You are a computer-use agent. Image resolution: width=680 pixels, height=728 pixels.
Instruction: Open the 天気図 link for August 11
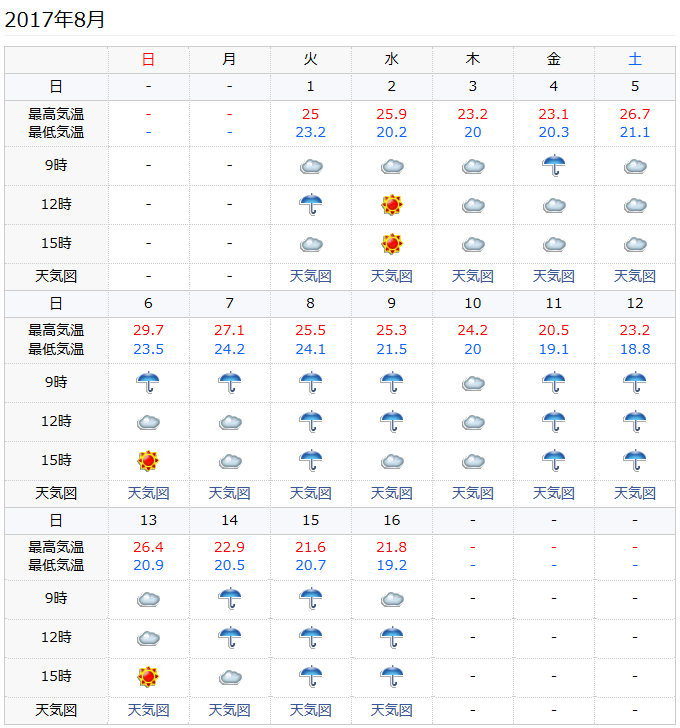point(554,493)
